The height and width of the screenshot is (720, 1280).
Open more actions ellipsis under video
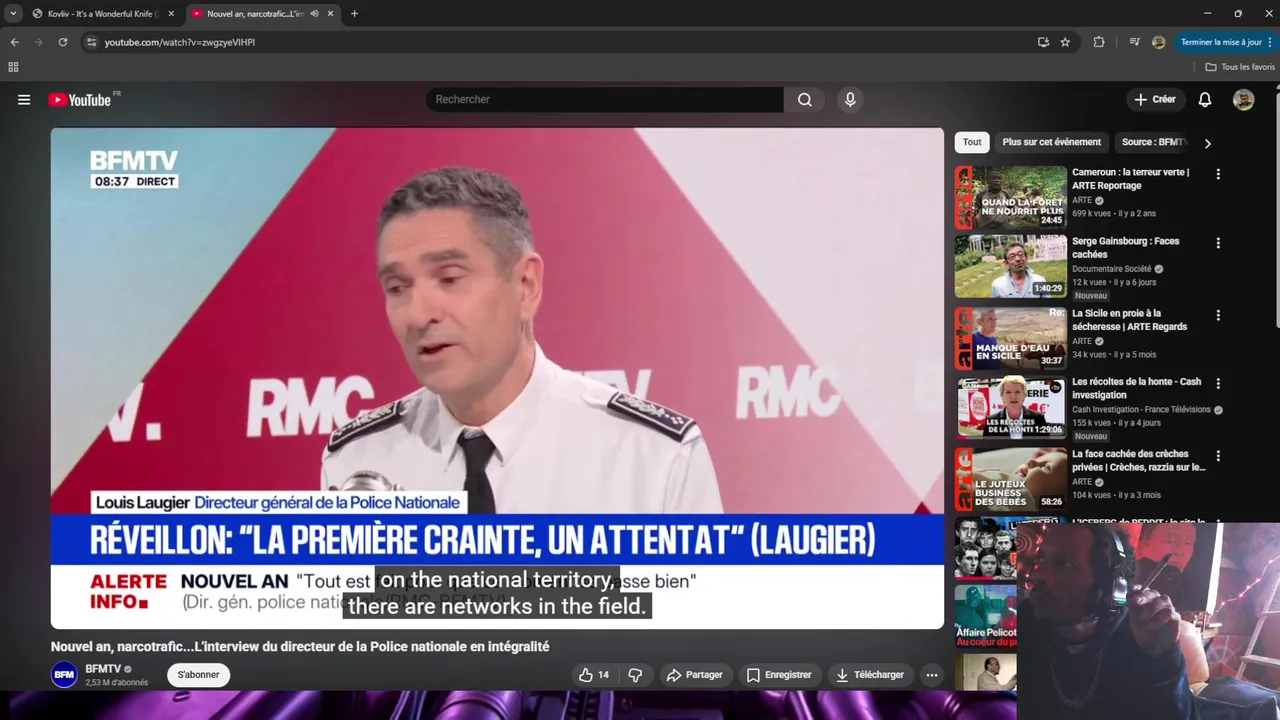click(932, 675)
